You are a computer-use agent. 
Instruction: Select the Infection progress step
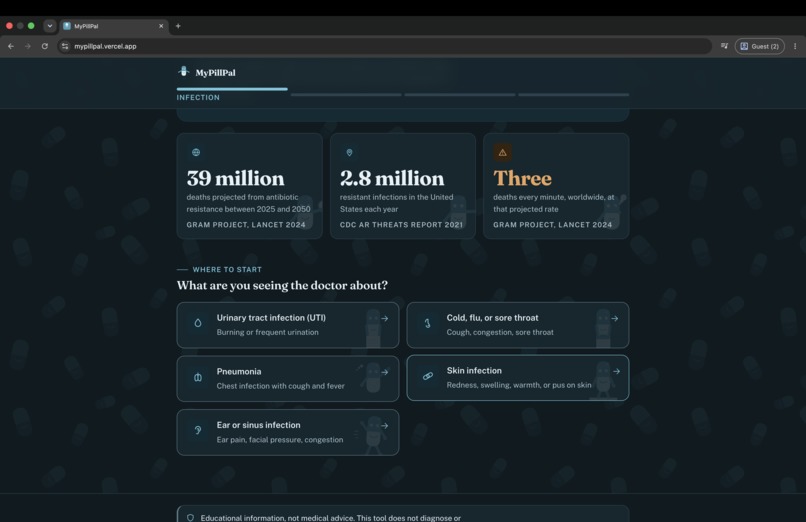232,94
